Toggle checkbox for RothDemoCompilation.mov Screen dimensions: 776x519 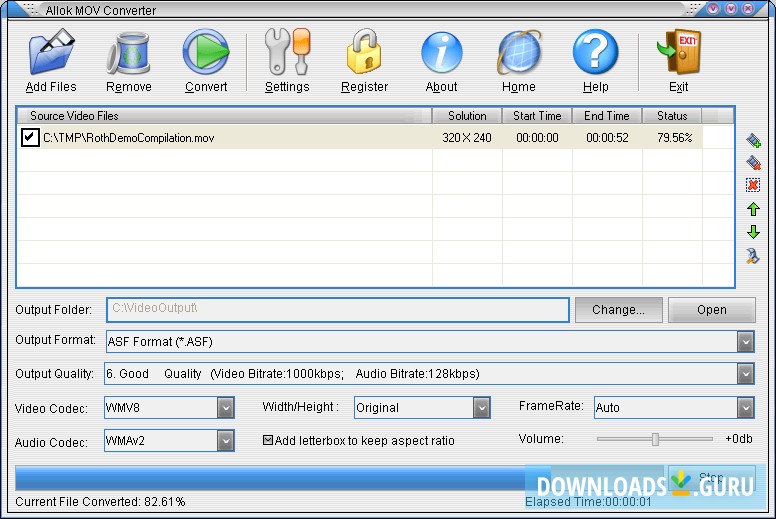point(30,137)
